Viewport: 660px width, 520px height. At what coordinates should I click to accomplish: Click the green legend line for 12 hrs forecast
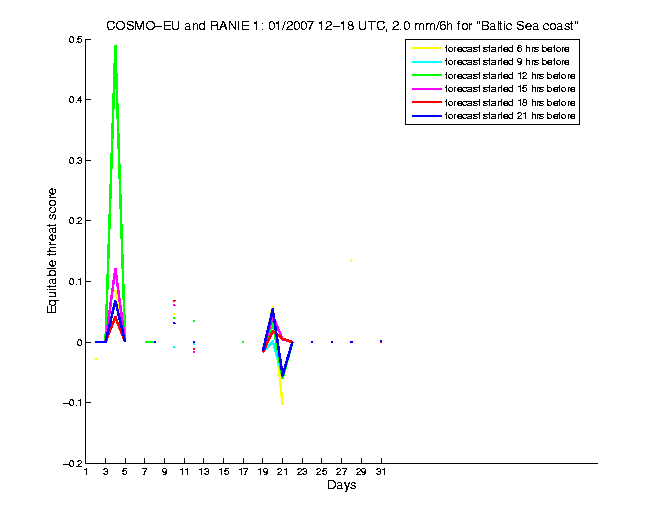coord(426,76)
